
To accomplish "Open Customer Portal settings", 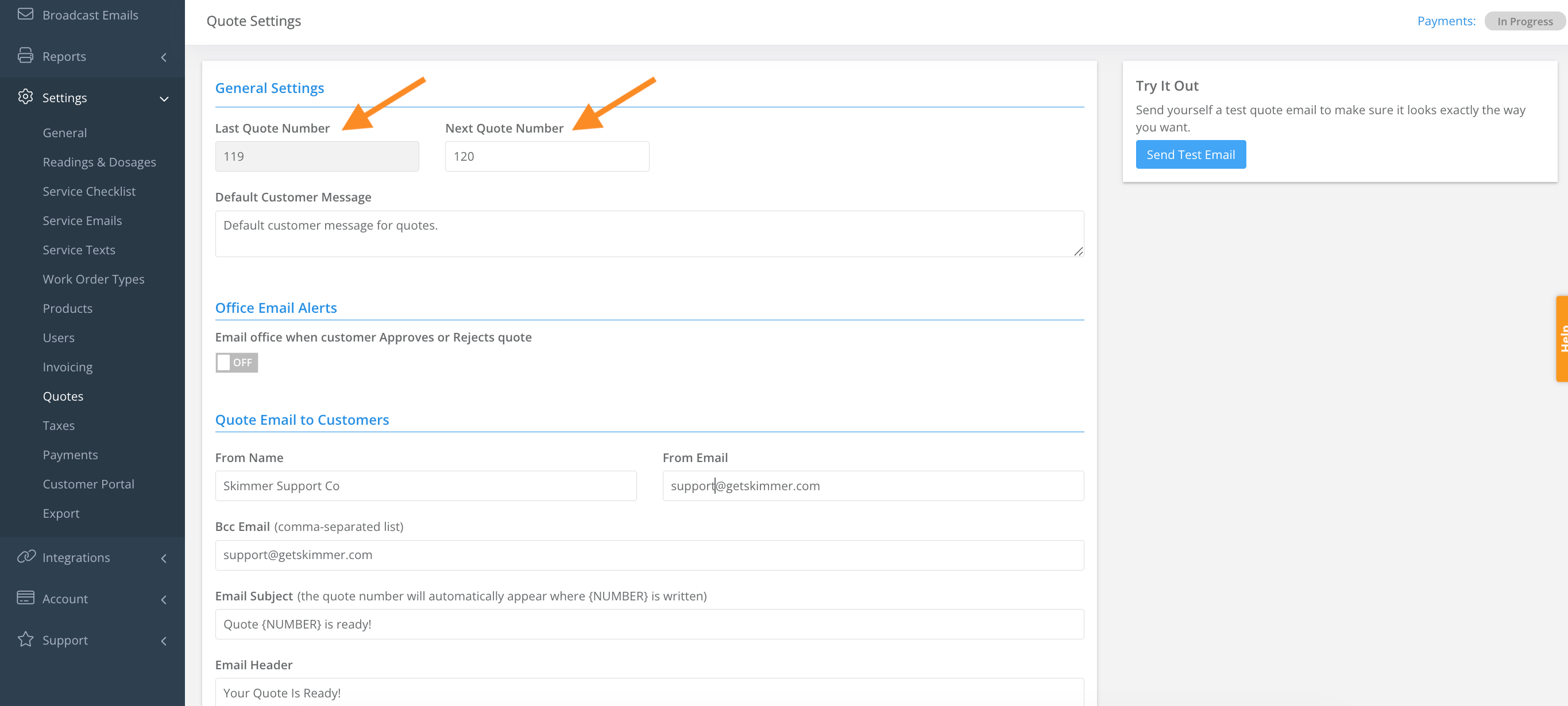I will tap(88, 483).
